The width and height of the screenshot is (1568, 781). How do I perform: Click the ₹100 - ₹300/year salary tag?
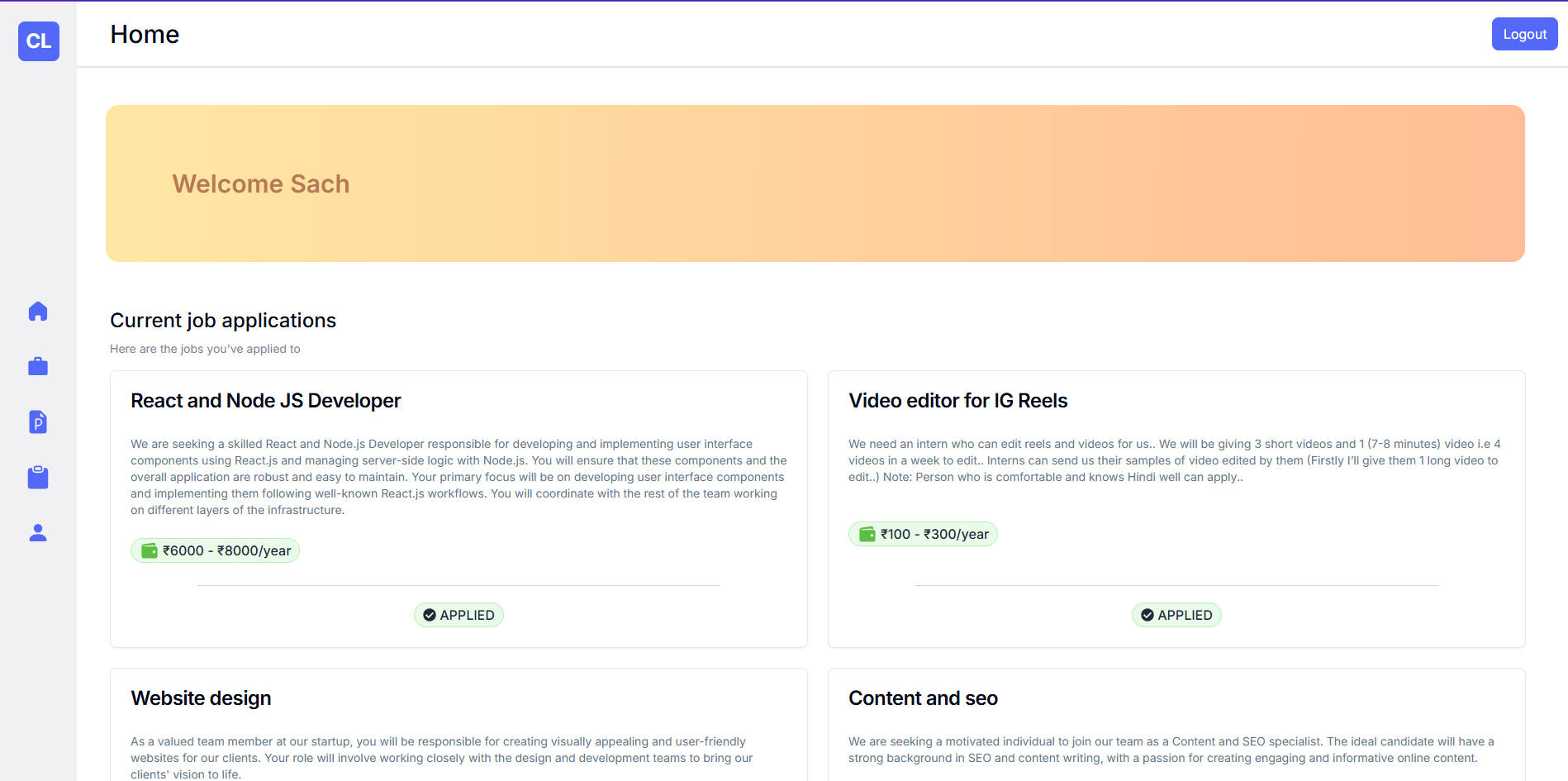[923, 534]
